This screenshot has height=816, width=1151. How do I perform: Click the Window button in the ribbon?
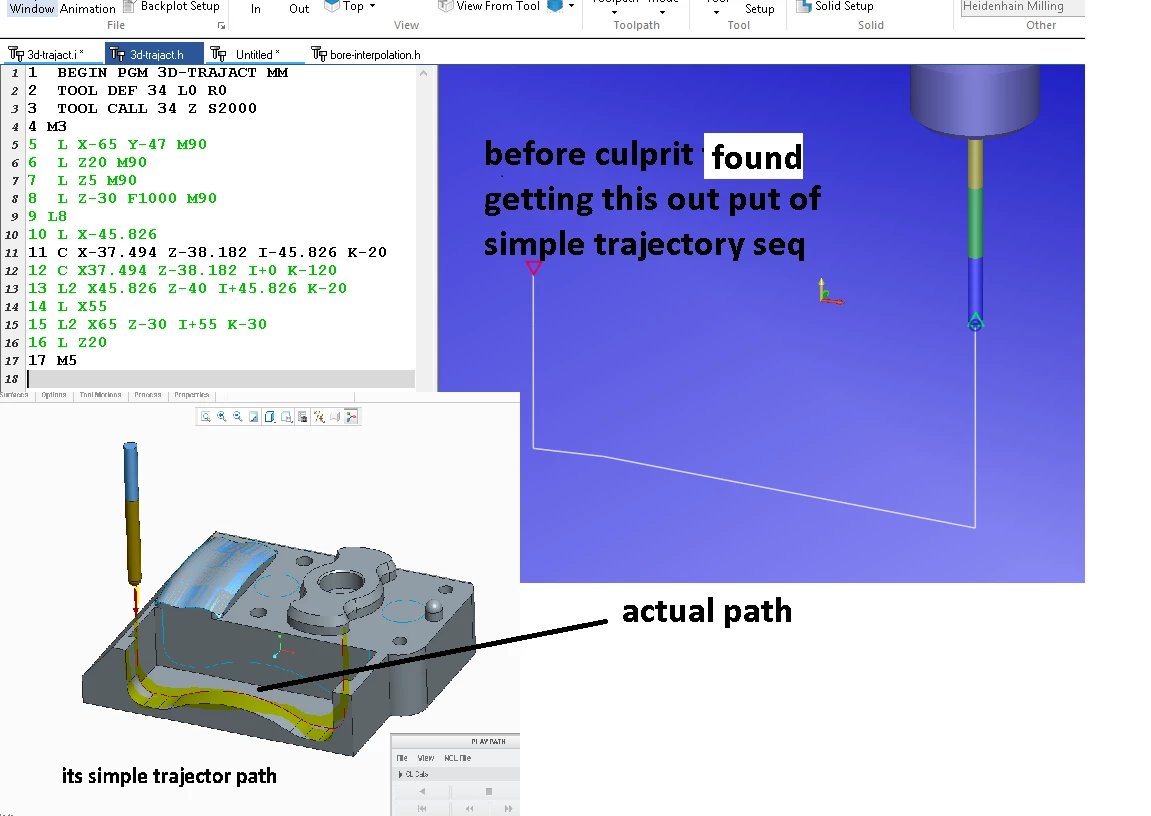pos(32,8)
